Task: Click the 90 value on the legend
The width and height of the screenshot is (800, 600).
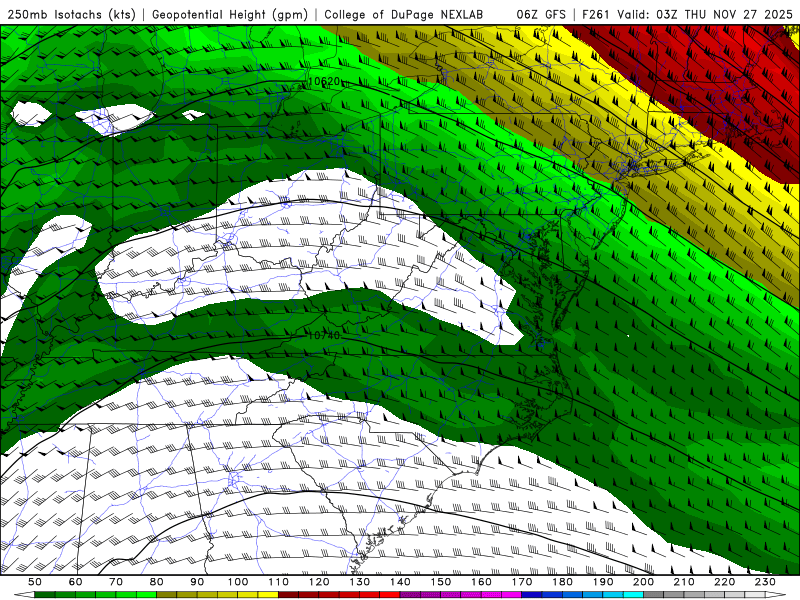Action: coord(197,582)
